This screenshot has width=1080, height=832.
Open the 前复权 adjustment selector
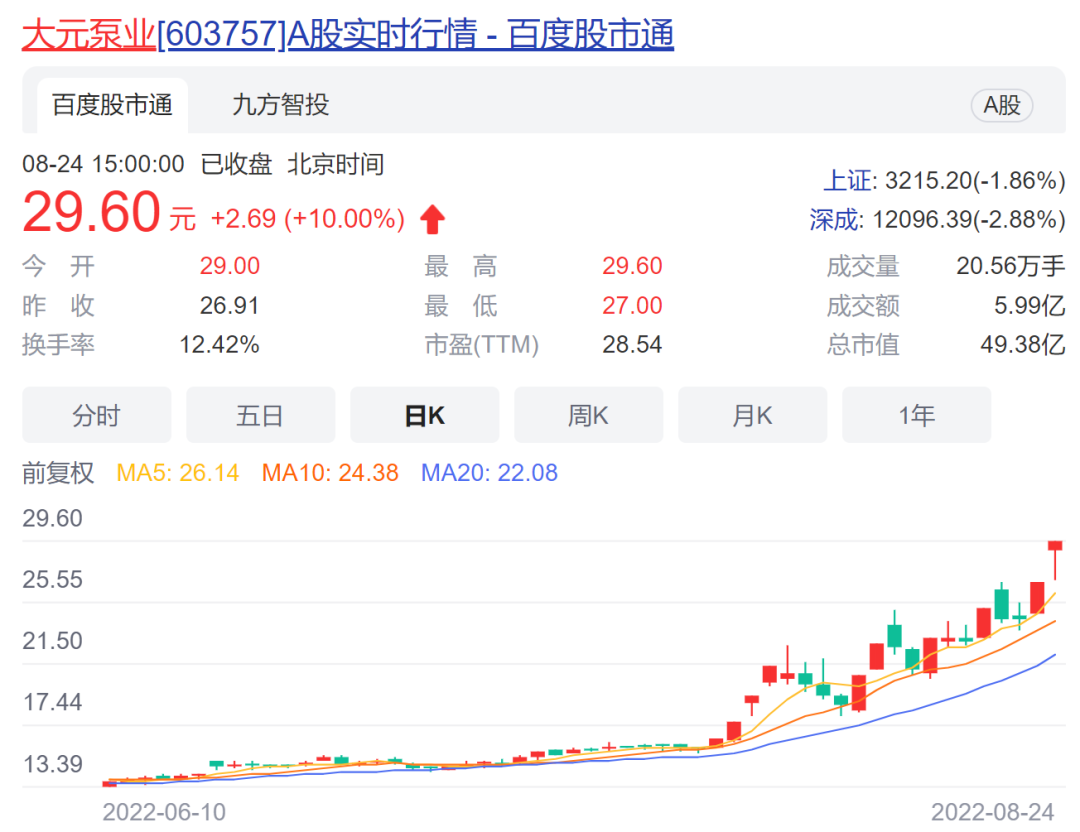[59, 473]
